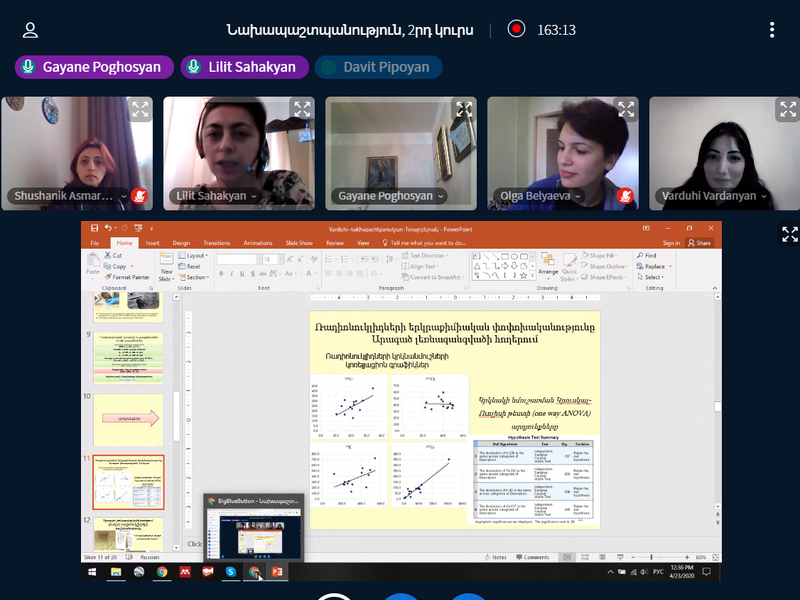The height and width of the screenshot is (600, 800).
Task: Open the participants user icon
Action: [30, 30]
